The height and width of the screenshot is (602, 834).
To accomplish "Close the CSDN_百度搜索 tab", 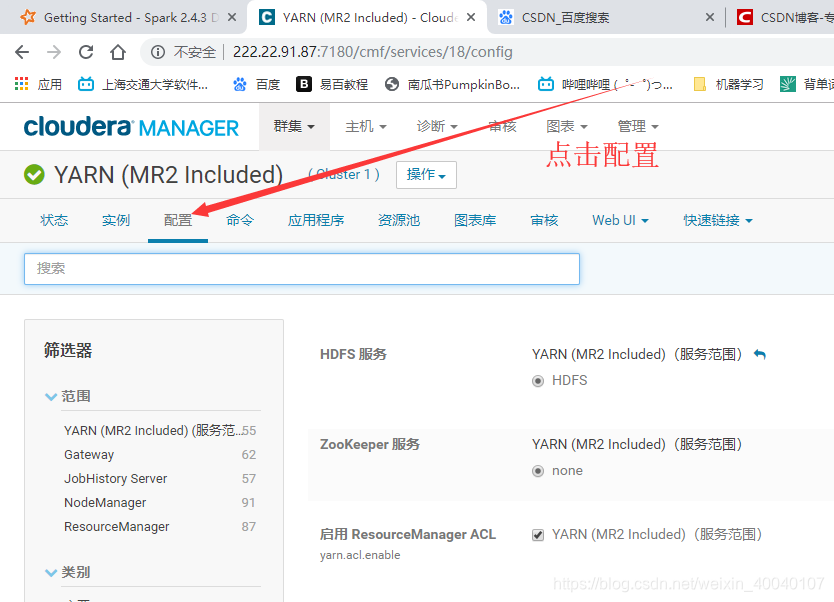I will pos(710,18).
